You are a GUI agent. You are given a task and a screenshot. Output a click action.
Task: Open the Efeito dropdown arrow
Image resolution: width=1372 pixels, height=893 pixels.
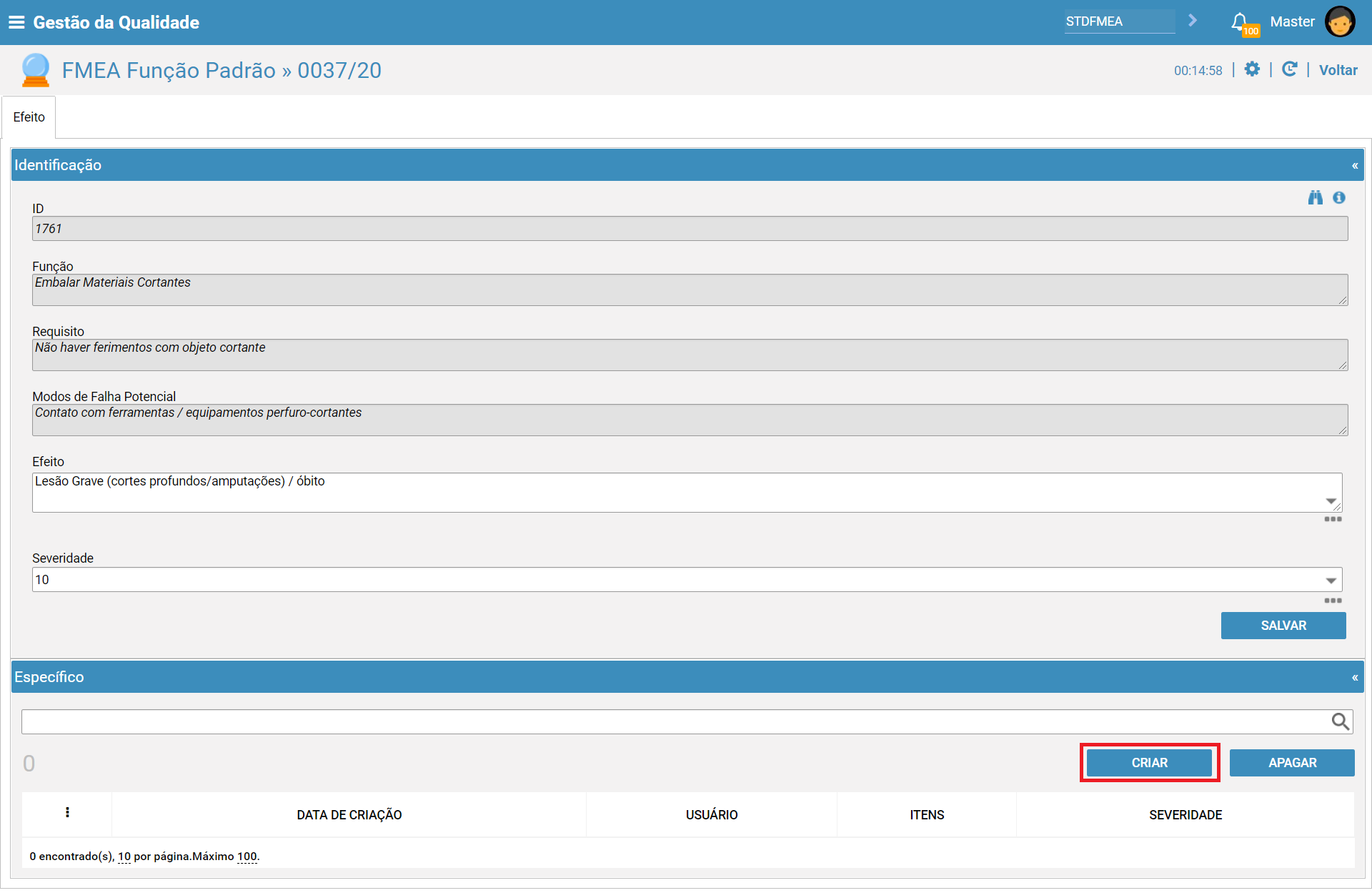click(1331, 501)
